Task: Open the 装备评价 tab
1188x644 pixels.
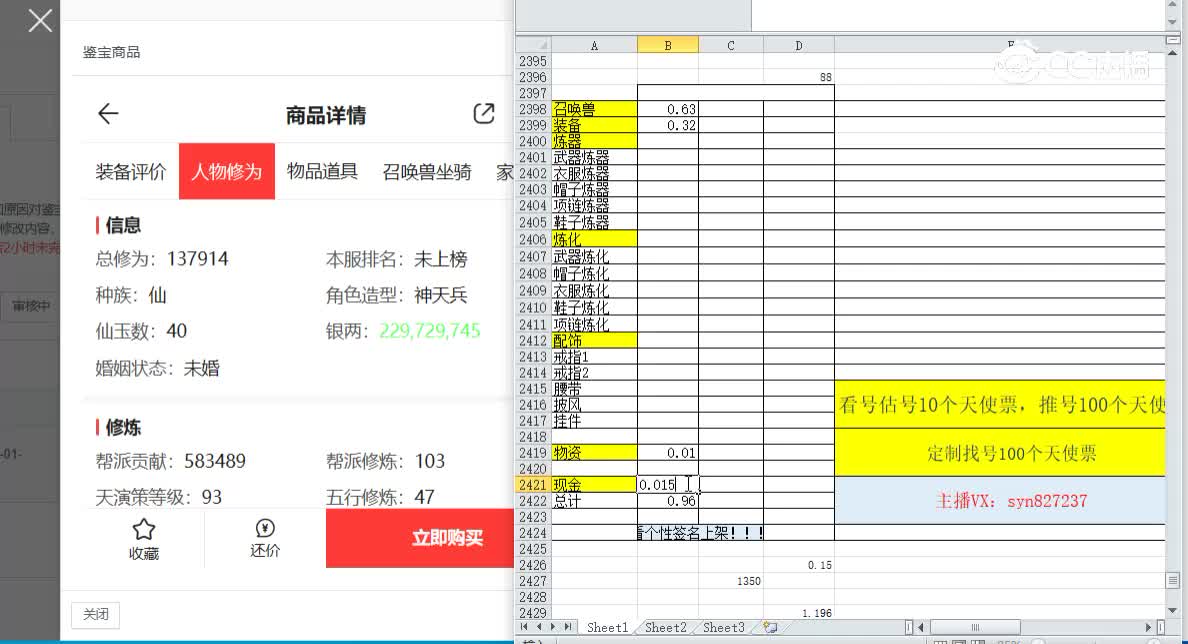Action: click(130, 171)
